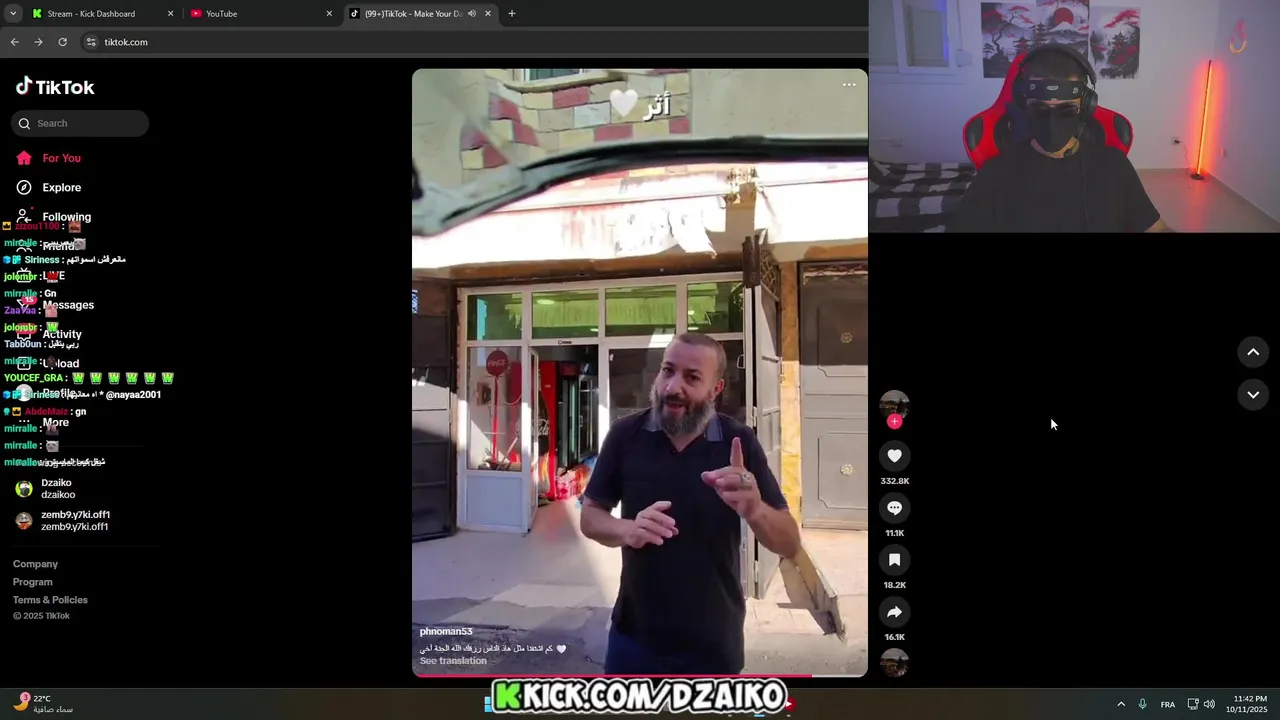Viewport: 1280px width, 720px height.
Task: Open phnoman53 profile link
Action: pyautogui.click(x=446, y=632)
